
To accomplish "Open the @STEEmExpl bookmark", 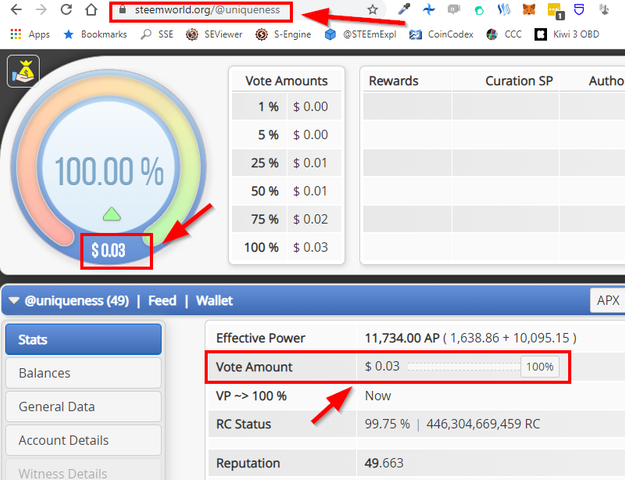I will pyautogui.click(x=360, y=35).
